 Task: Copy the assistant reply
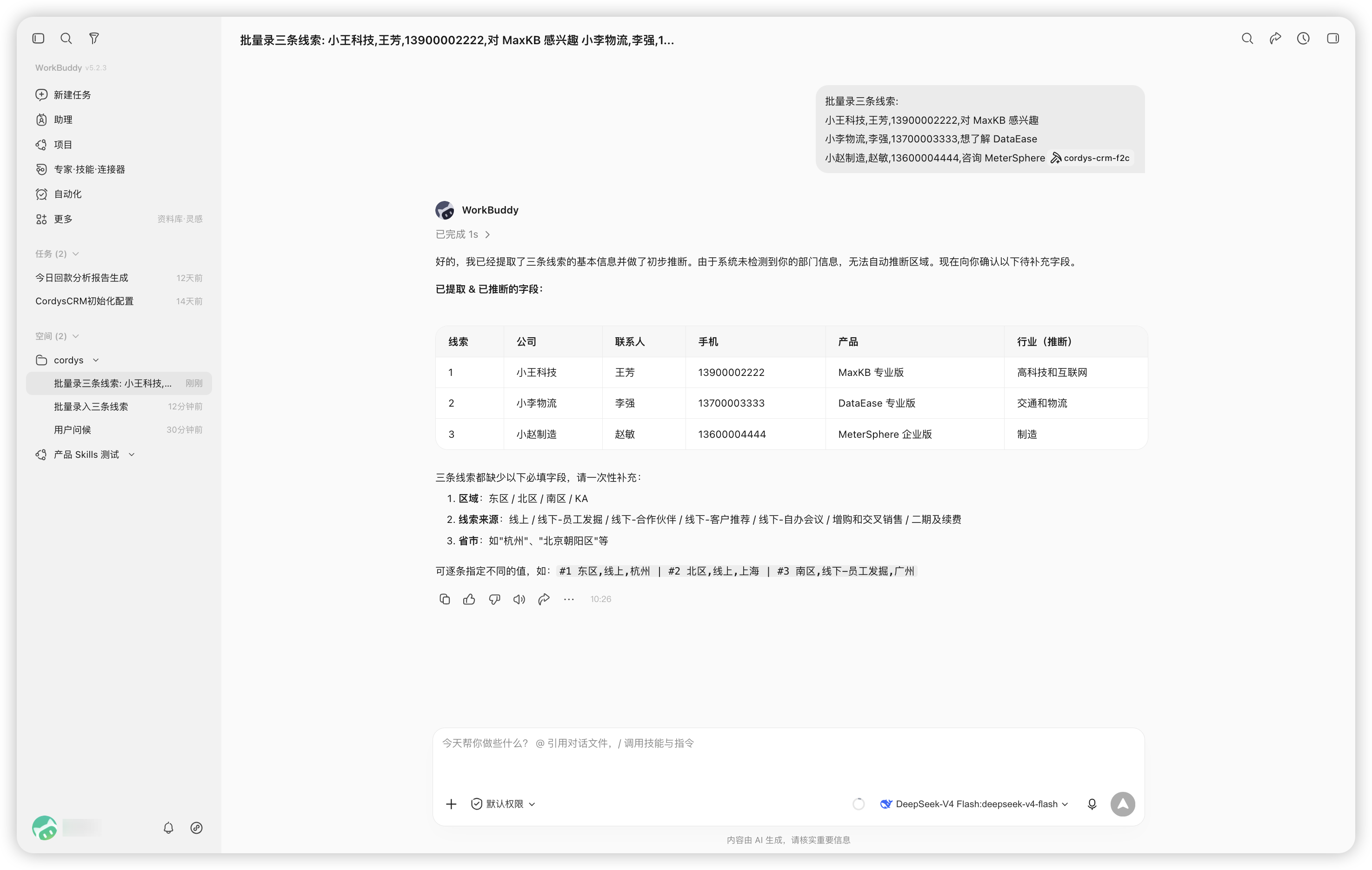point(445,599)
